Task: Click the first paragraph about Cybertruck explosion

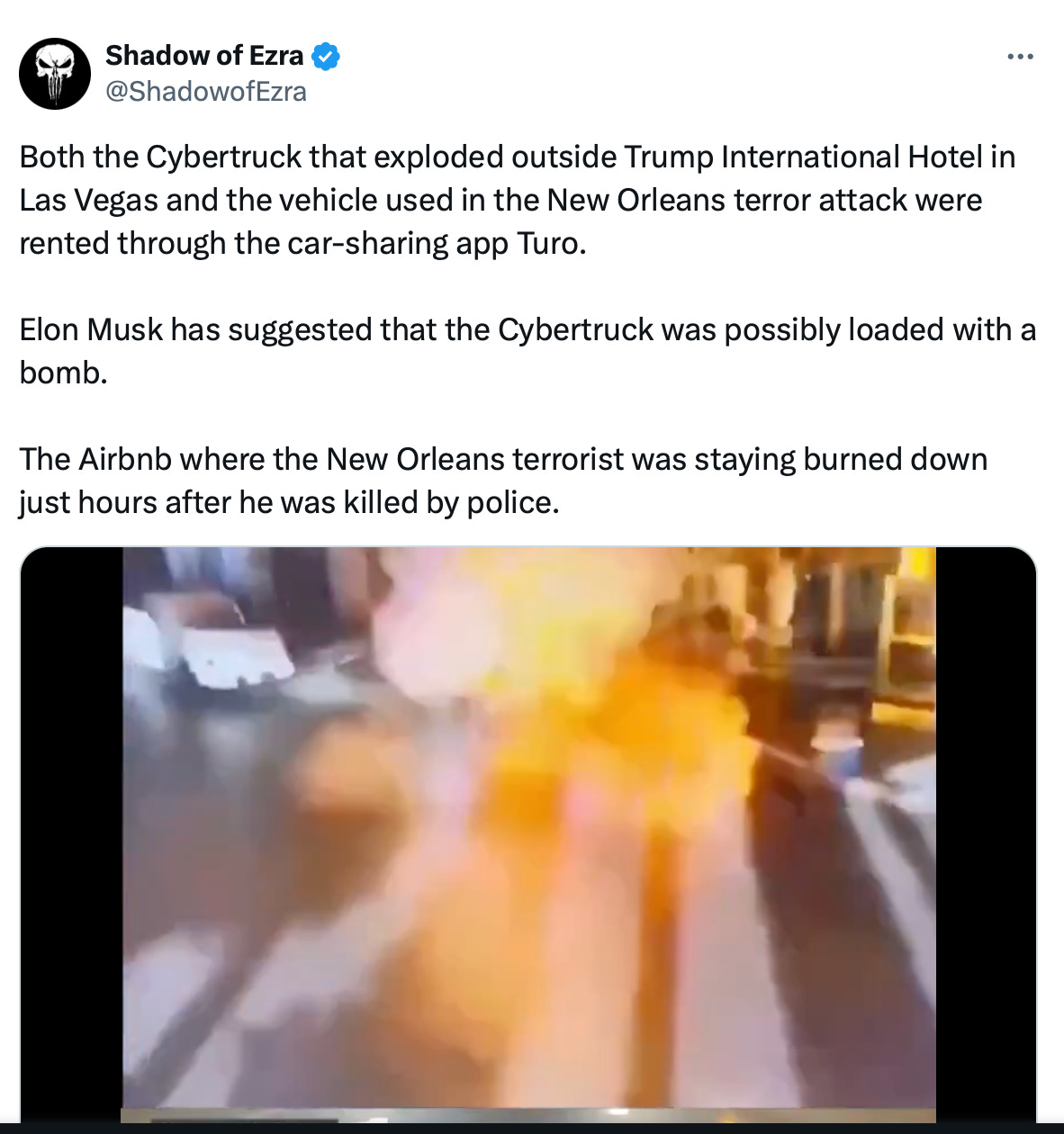Action: (x=518, y=200)
